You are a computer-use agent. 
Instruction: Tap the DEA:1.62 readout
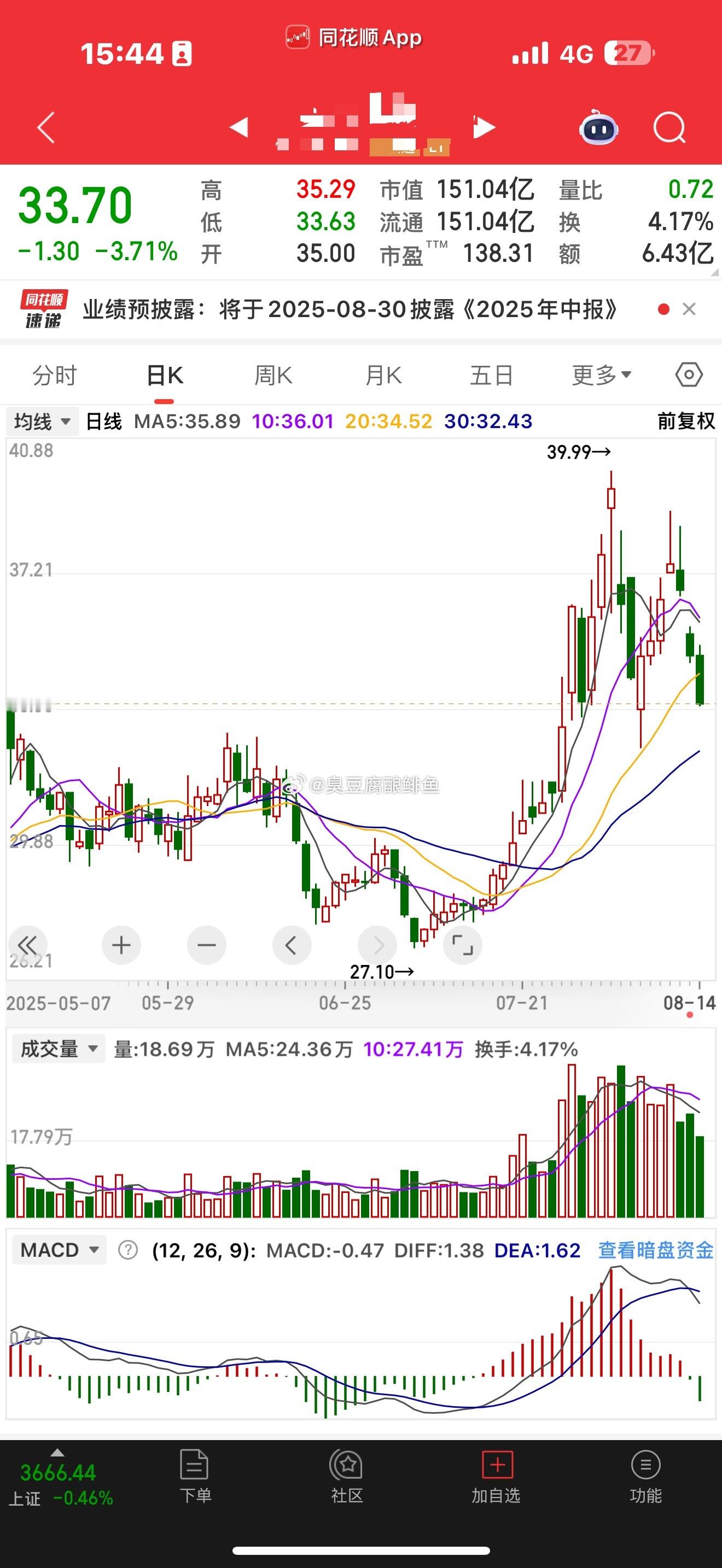tap(538, 1250)
